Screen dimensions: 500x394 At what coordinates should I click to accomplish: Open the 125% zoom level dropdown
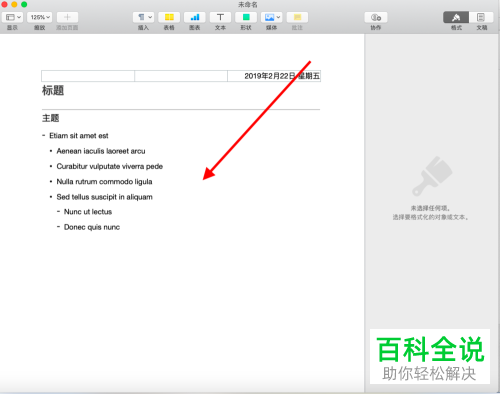pyautogui.click(x=39, y=17)
